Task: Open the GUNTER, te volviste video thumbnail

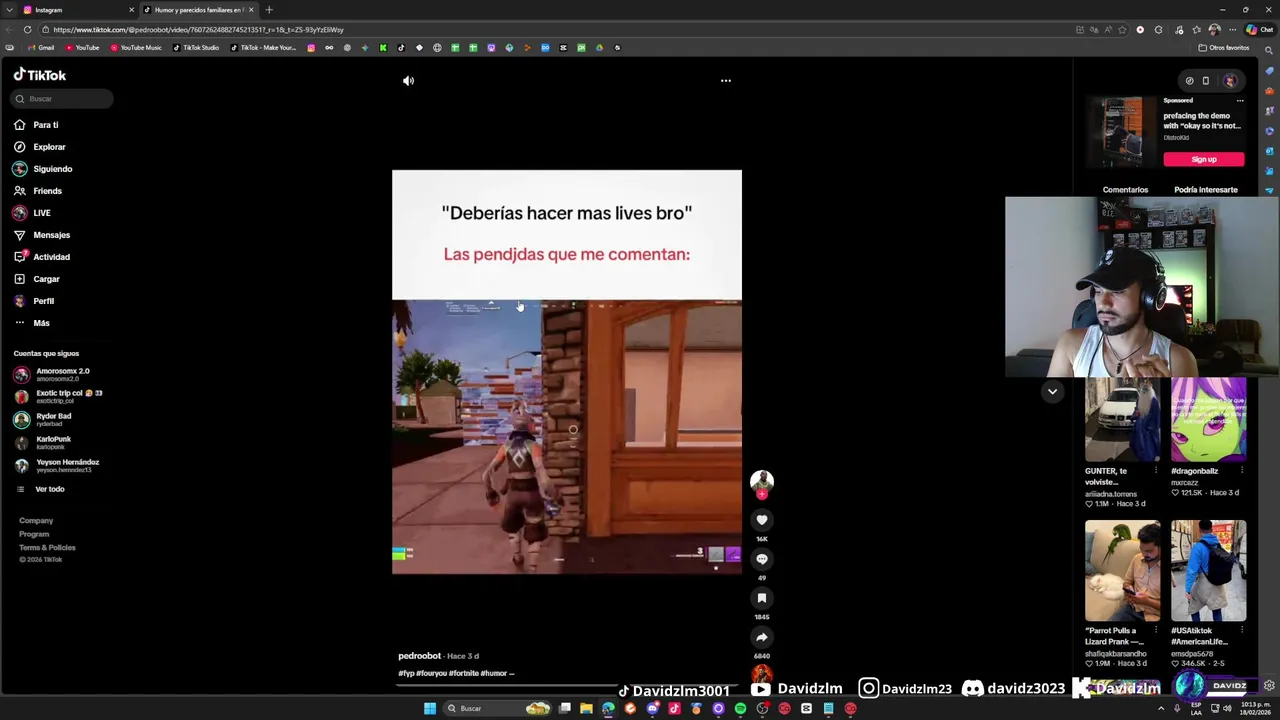Action: [1122, 420]
